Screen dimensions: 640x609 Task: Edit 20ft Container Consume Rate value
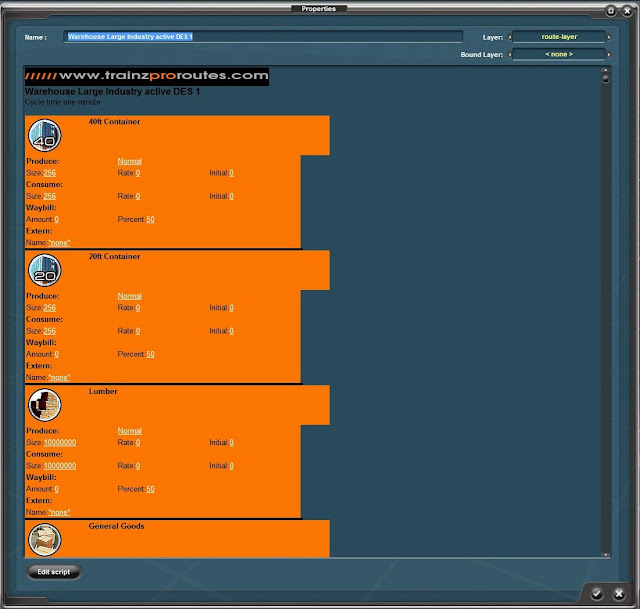138,331
